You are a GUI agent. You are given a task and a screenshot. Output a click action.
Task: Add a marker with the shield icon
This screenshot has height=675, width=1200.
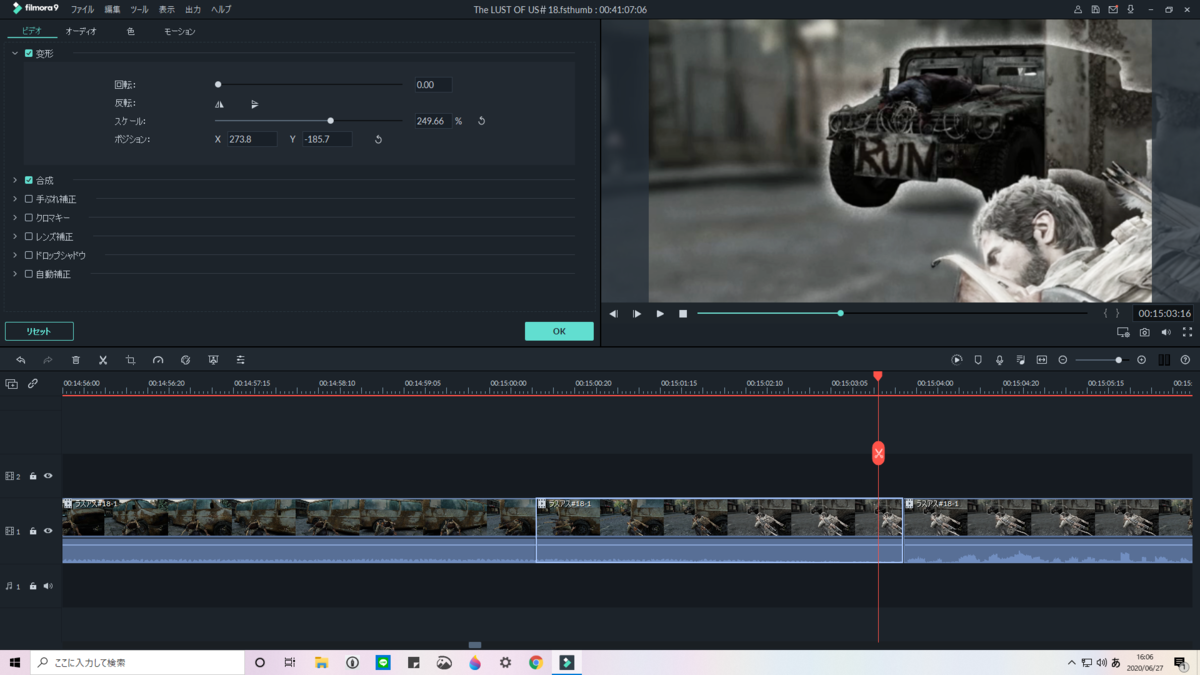[978, 360]
